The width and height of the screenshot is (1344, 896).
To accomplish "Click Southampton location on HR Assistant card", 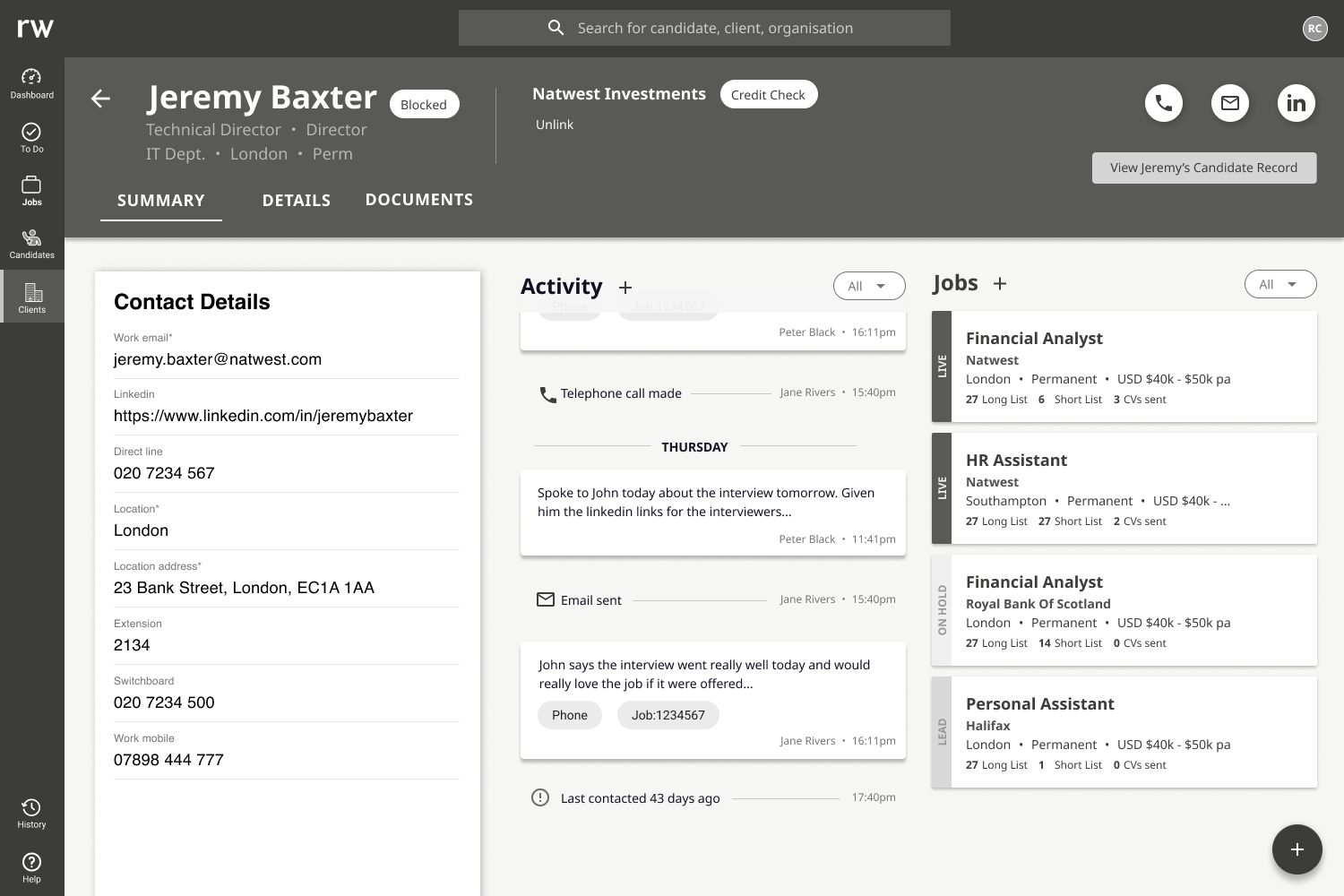I will [x=1006, y=501].
